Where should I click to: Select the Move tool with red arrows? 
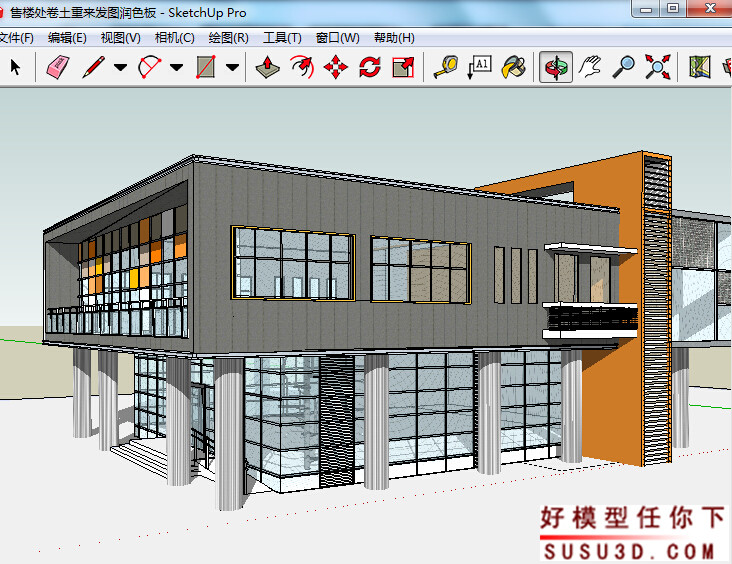pos(336,67)
